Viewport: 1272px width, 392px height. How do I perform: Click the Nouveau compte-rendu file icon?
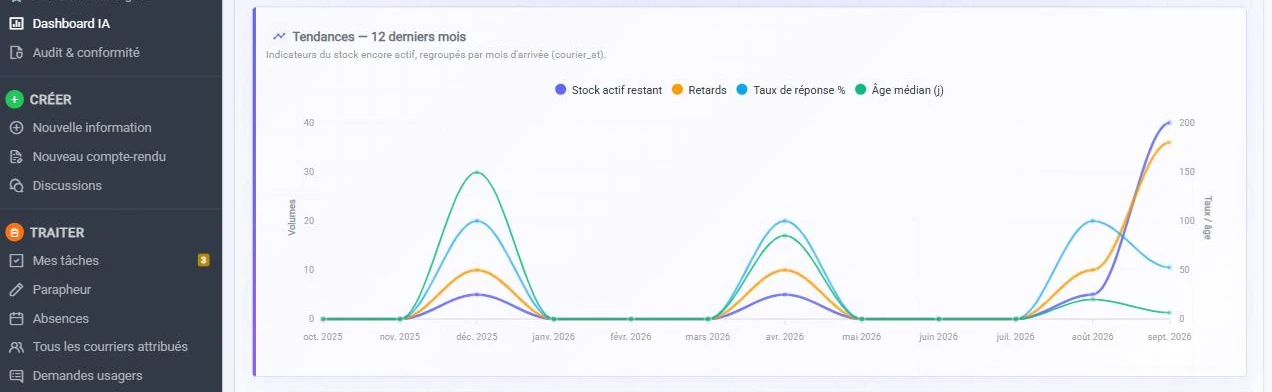click(x=15, y=157)
